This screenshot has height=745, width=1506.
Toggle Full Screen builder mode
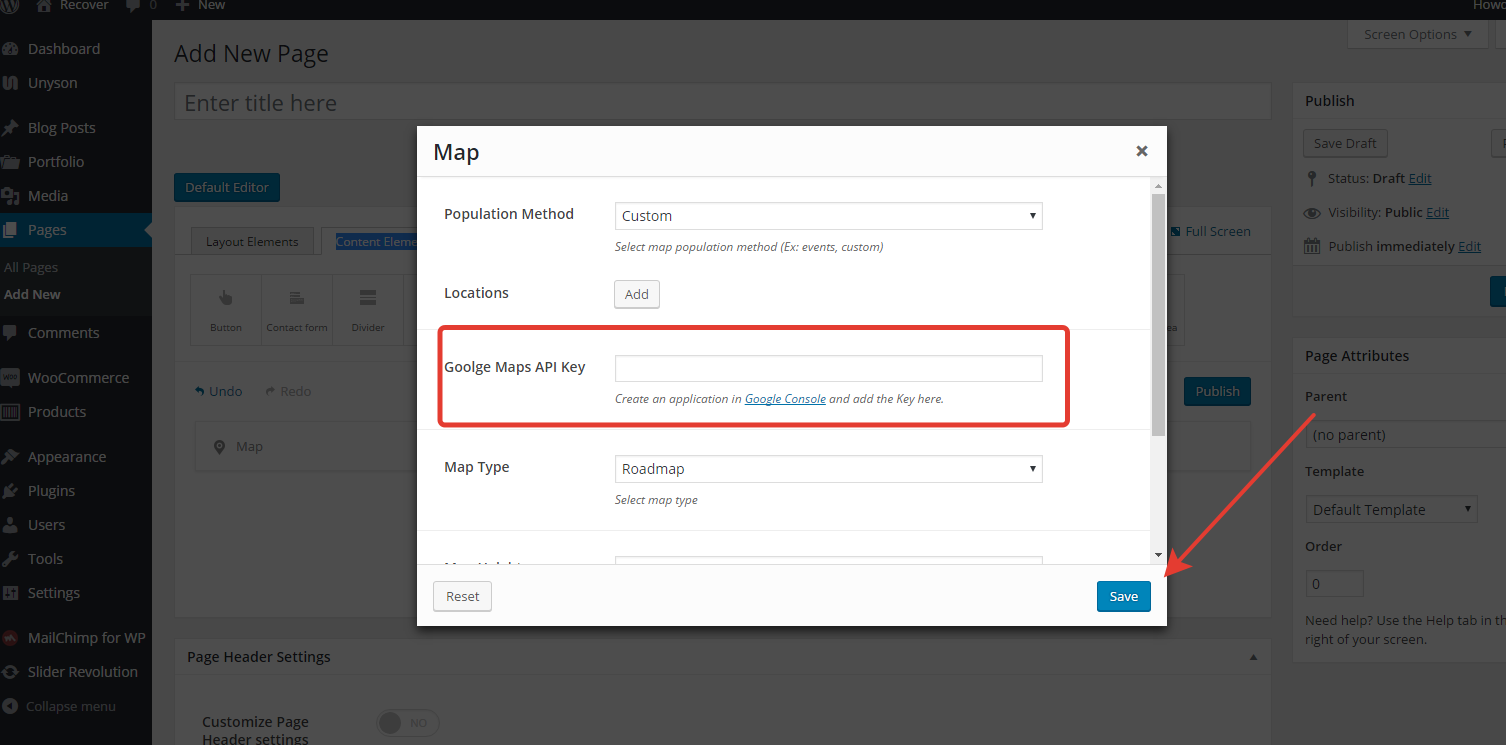[x=1210, y=231]
